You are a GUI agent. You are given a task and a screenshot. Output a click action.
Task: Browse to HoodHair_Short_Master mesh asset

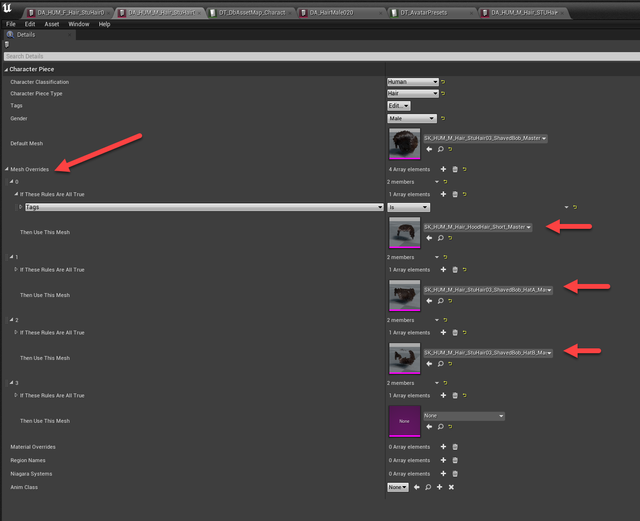(440, 238)
